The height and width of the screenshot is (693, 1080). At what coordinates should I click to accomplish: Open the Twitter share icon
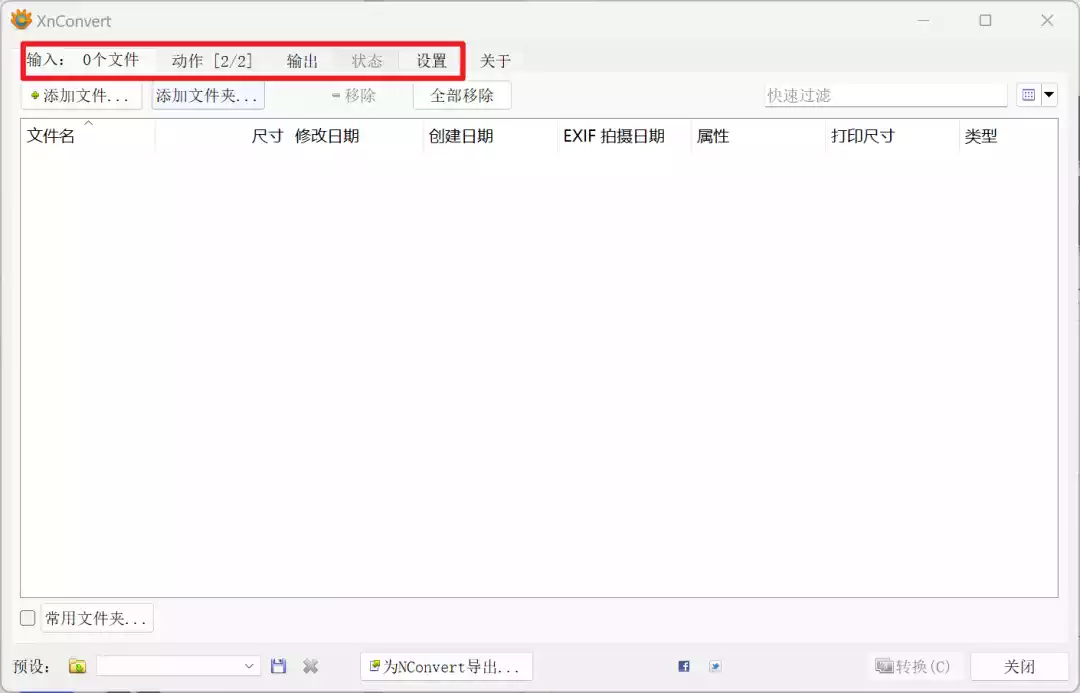[x=716, y=666]
